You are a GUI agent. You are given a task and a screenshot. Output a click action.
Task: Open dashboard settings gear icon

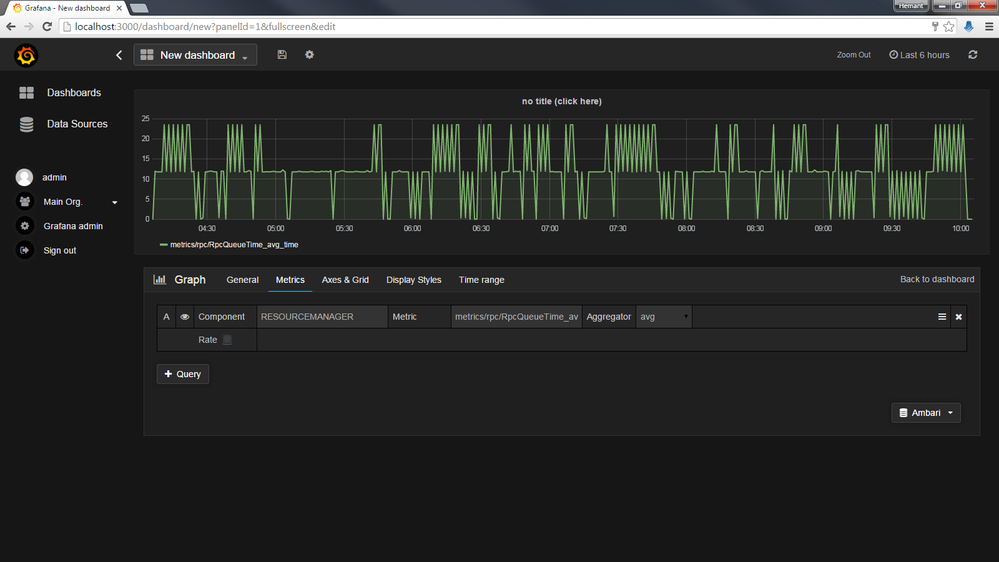(309, 55)
